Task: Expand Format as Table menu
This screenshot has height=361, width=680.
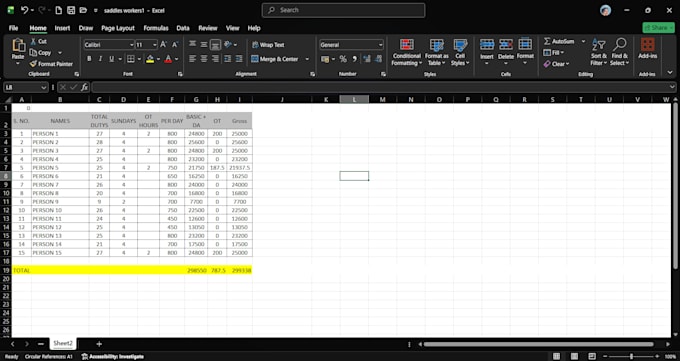Action: 437,52
